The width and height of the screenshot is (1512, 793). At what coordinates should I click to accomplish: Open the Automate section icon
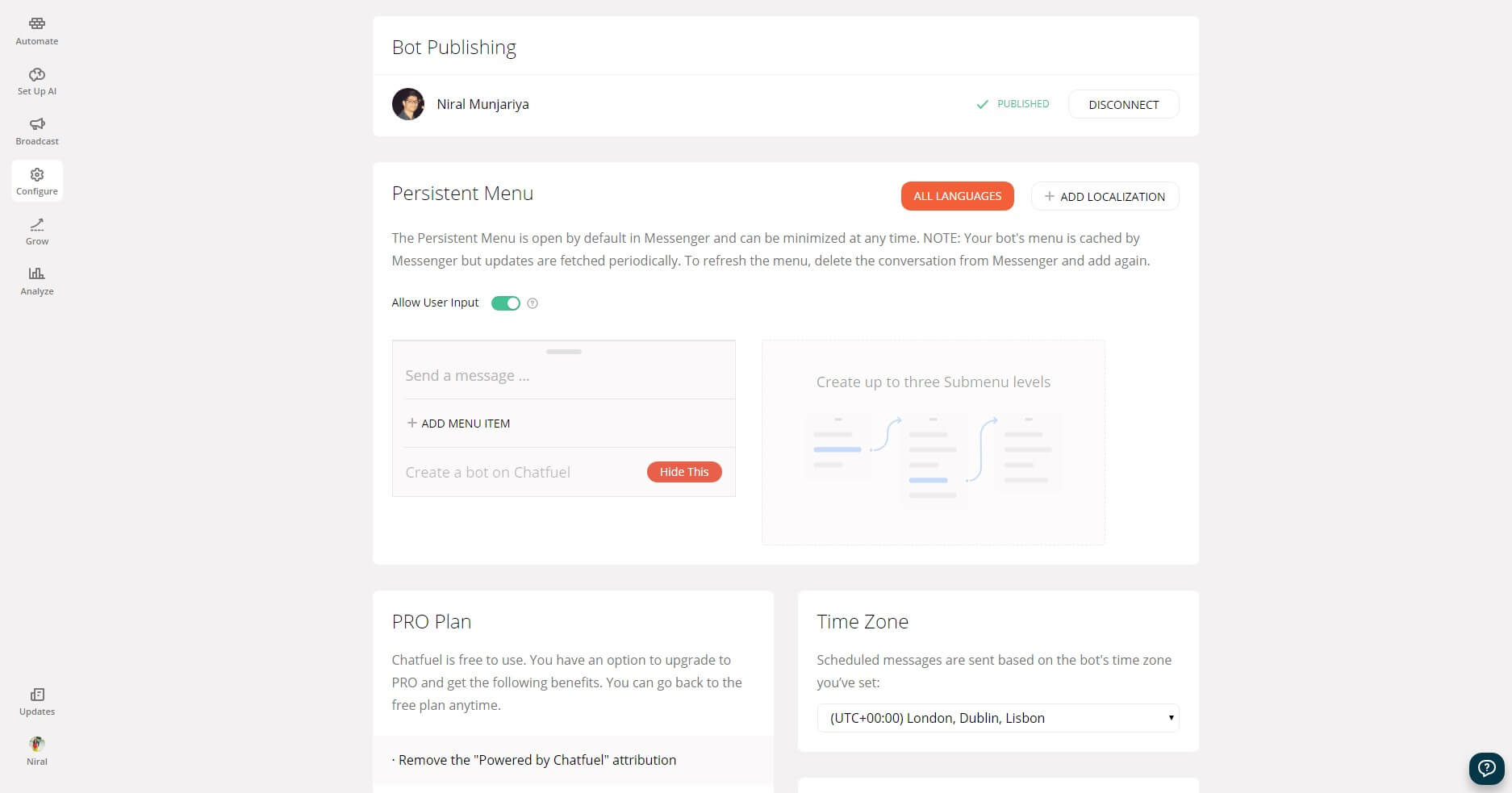[x=37, y=24]
